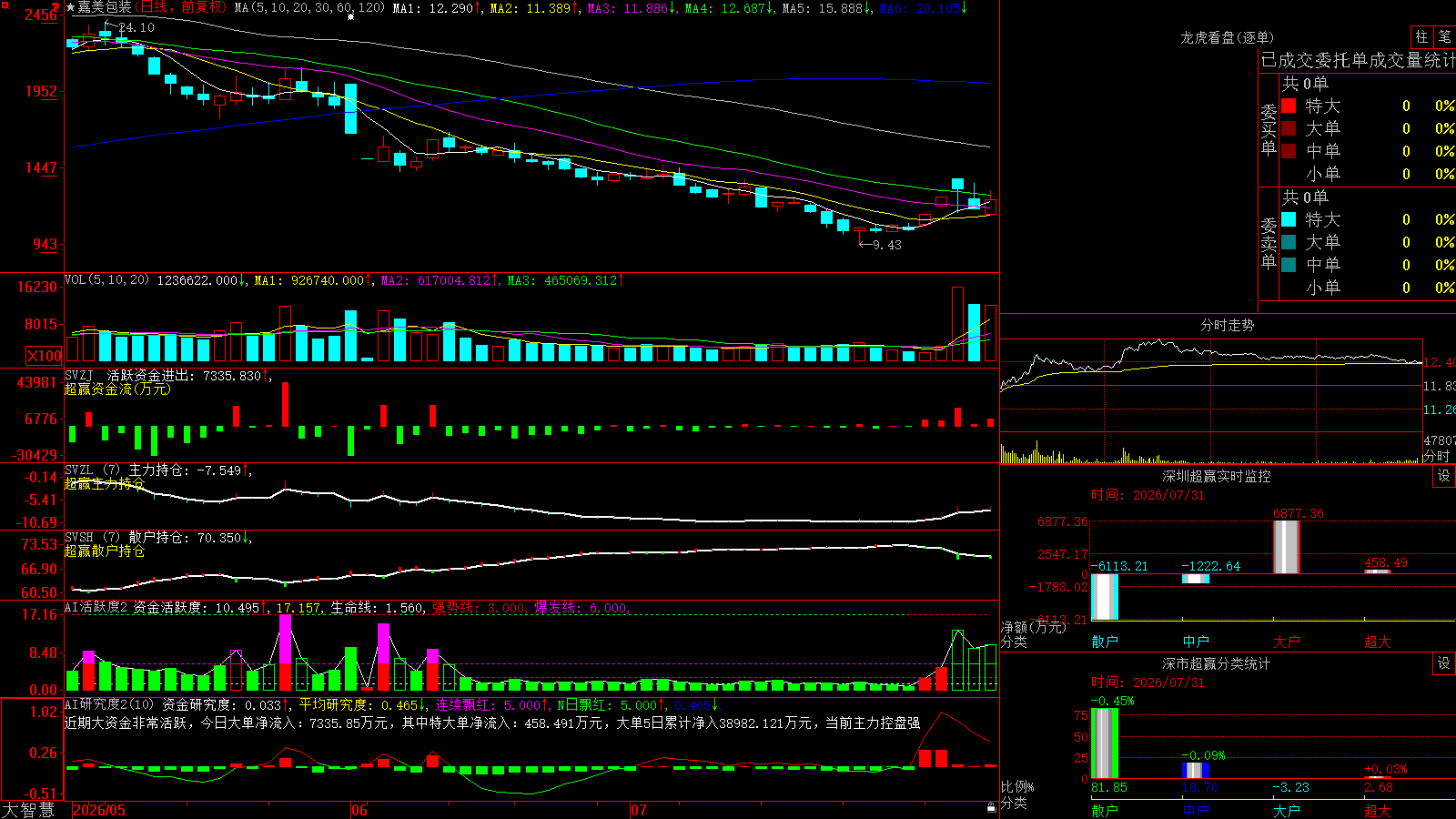Viewport: 1456px width, 819px height.
Task: Click the 爆发线: 6.000 label
Action: pos(581,608)
